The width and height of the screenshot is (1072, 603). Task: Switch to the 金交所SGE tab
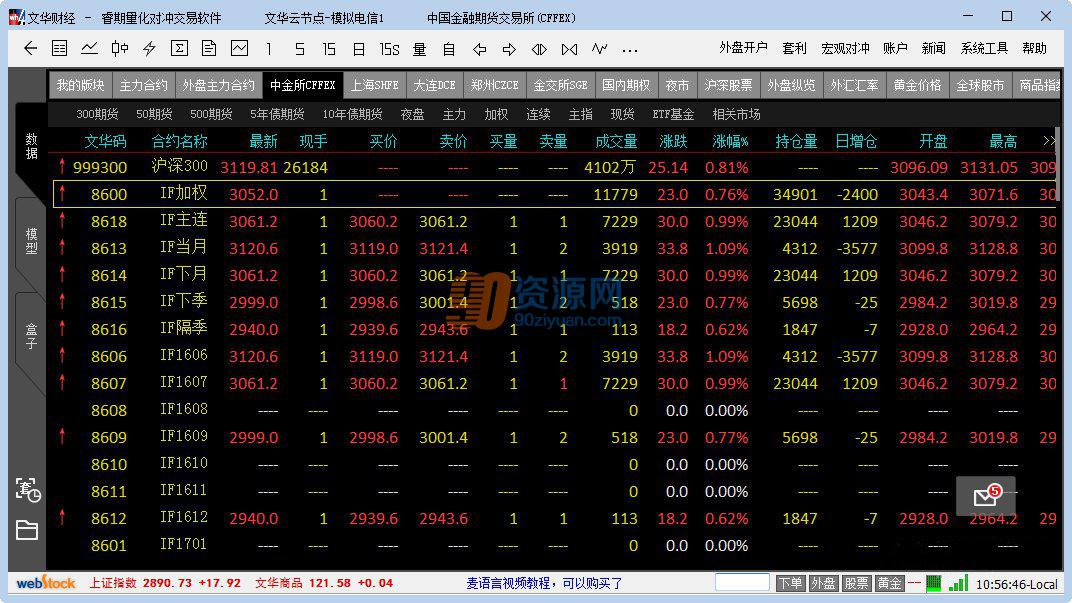pos(560,85)
